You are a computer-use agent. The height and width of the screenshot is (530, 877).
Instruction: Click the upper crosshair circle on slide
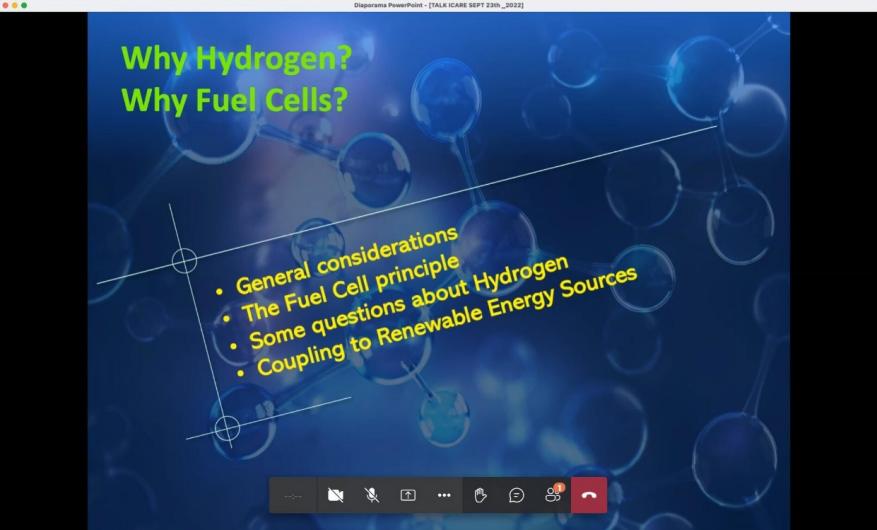[184, 261]
